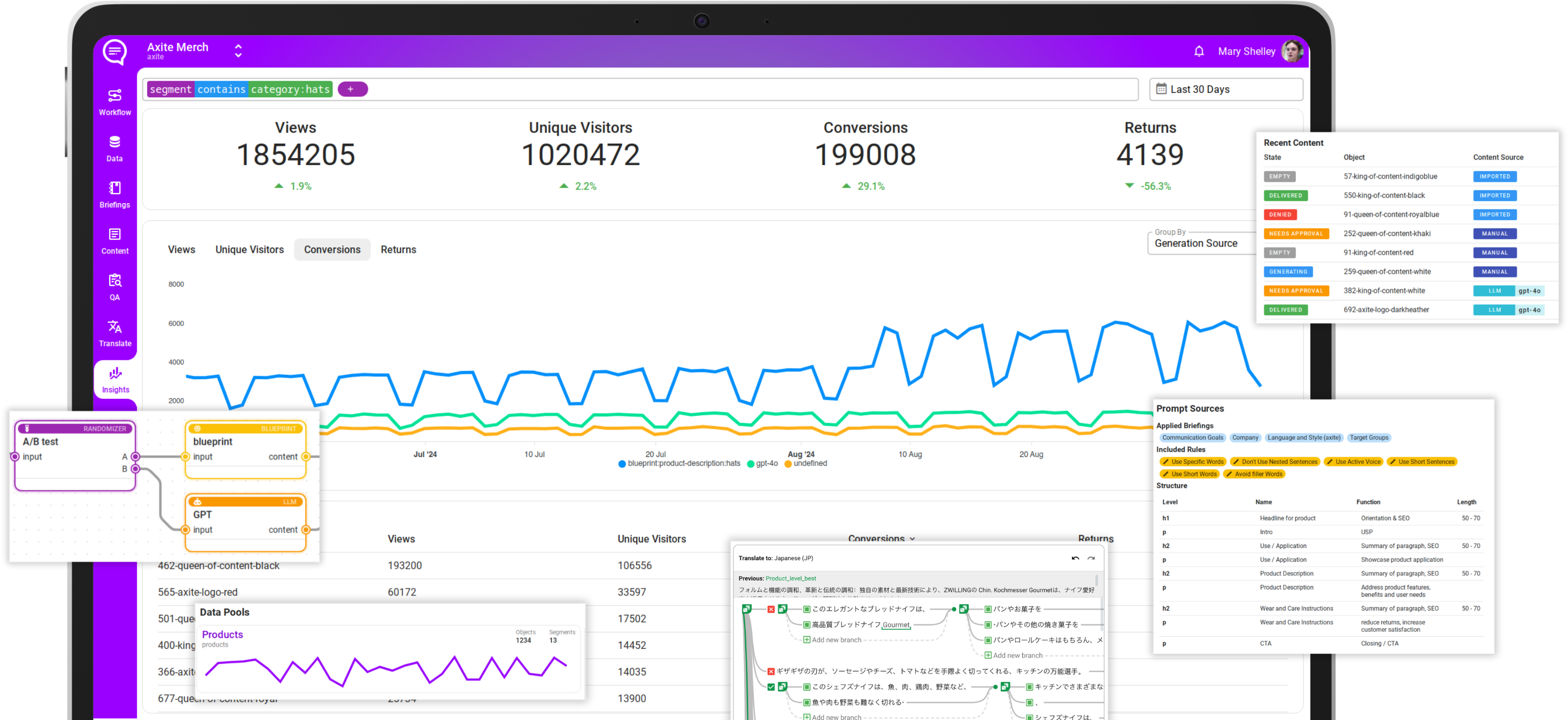Click the Use Active Voice rule chip
Screen dimensions: 1568x720
click(1353, 461)
